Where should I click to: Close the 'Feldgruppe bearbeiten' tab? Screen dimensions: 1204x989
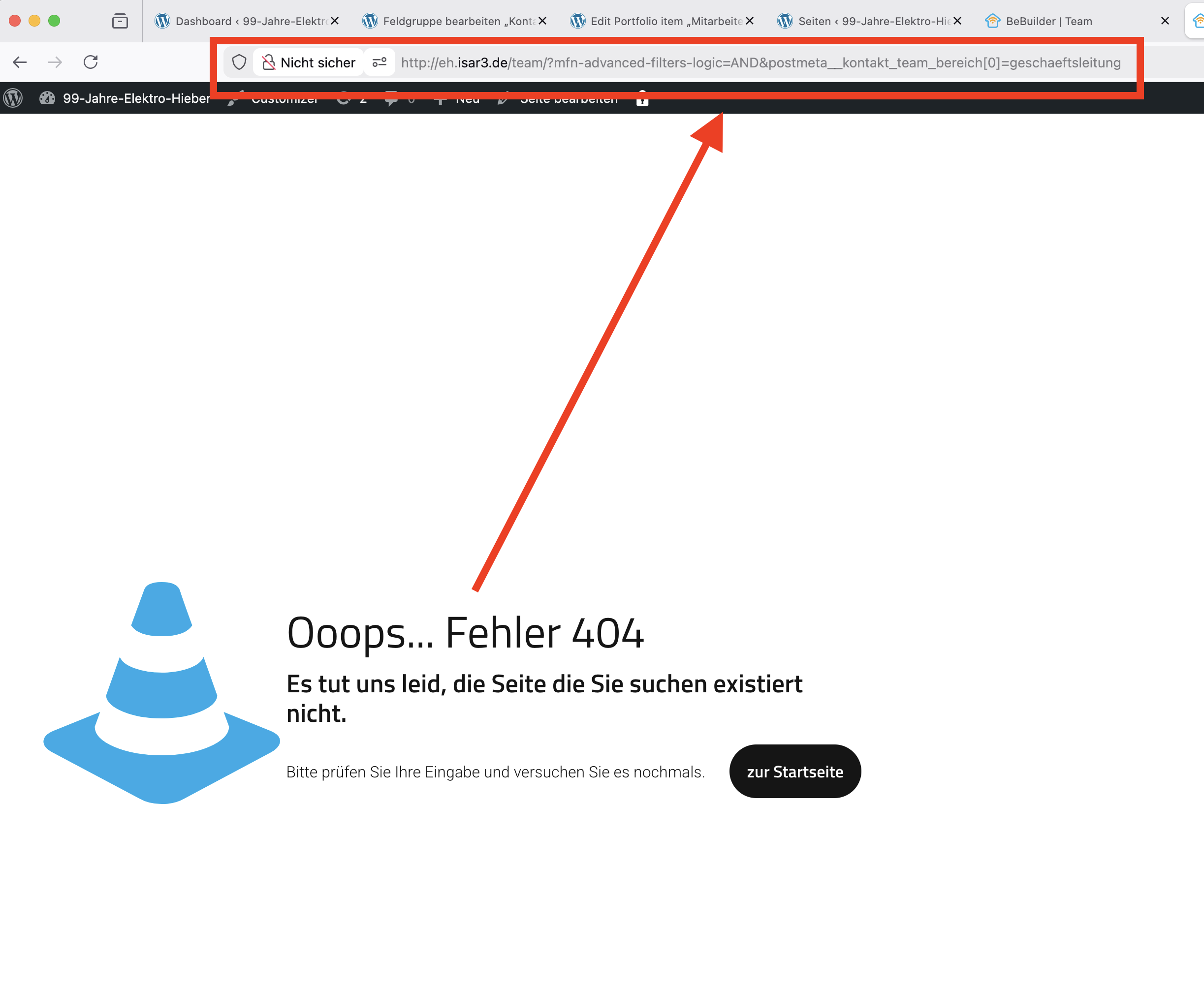click(542, 21)
